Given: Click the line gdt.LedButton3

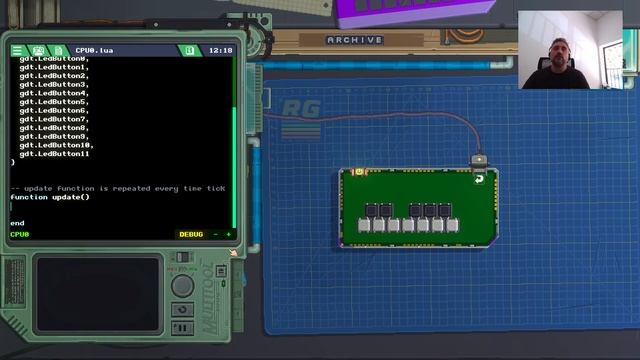Looking at the screenshot, I should (x=54, y=84).
